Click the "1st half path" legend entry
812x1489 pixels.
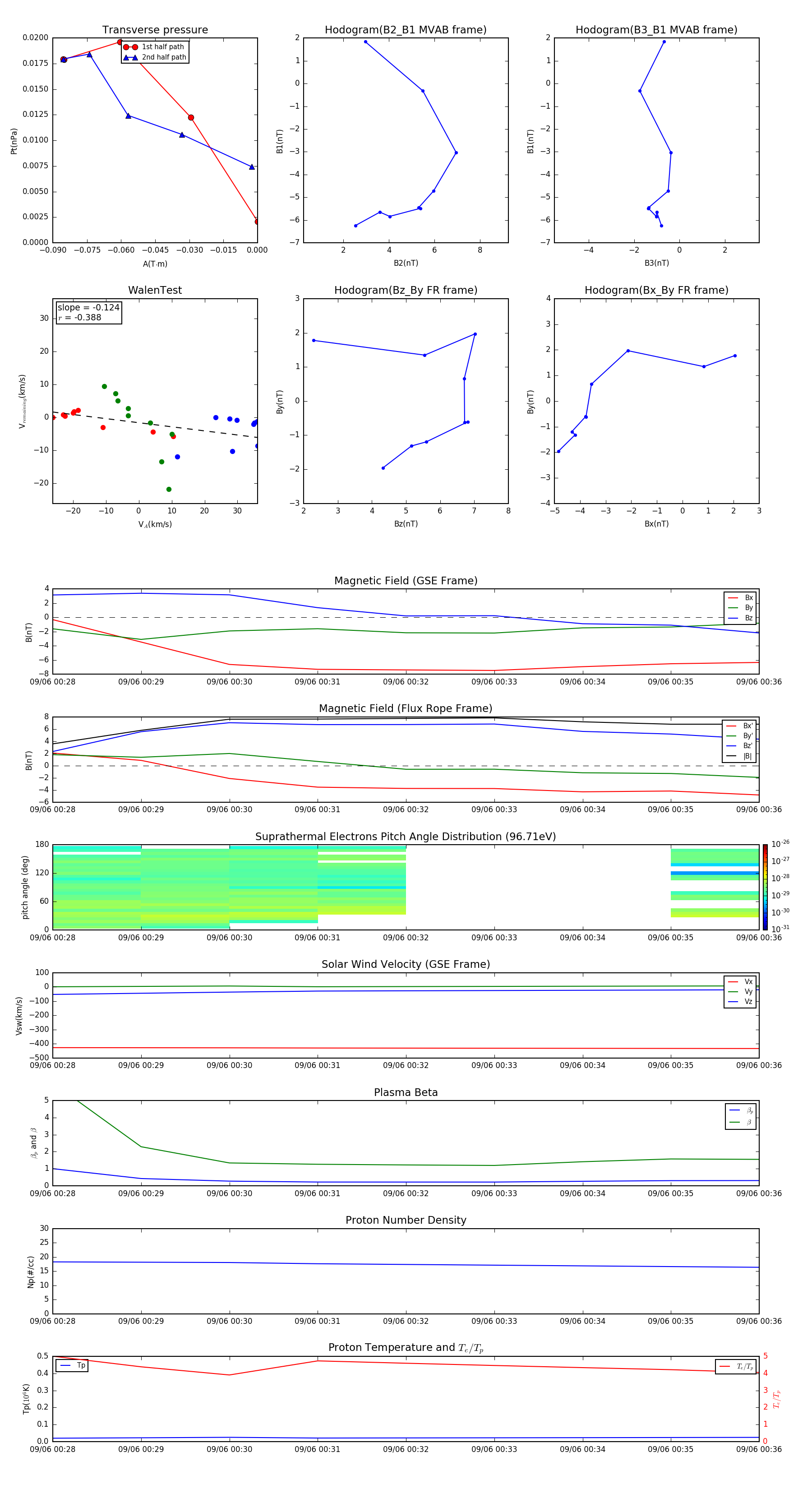(155, 47)
